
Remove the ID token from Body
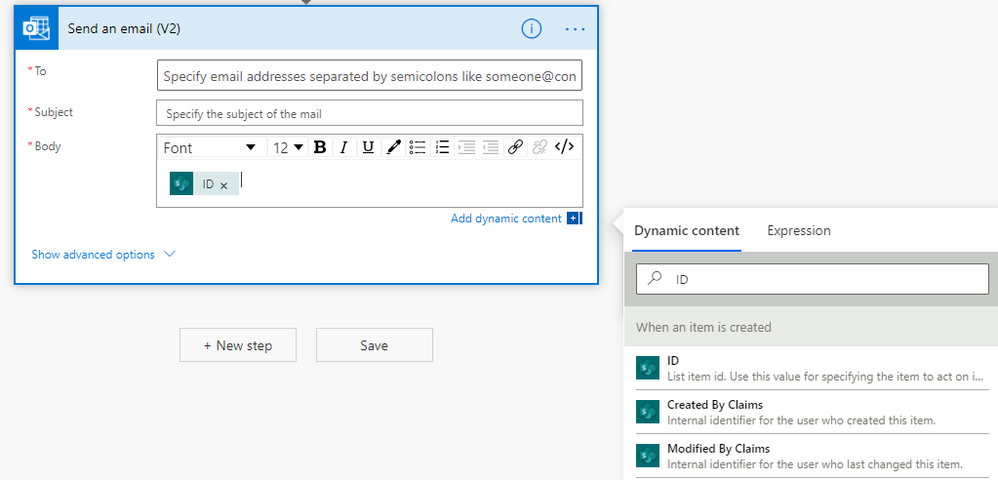click(x=223, y=185)
